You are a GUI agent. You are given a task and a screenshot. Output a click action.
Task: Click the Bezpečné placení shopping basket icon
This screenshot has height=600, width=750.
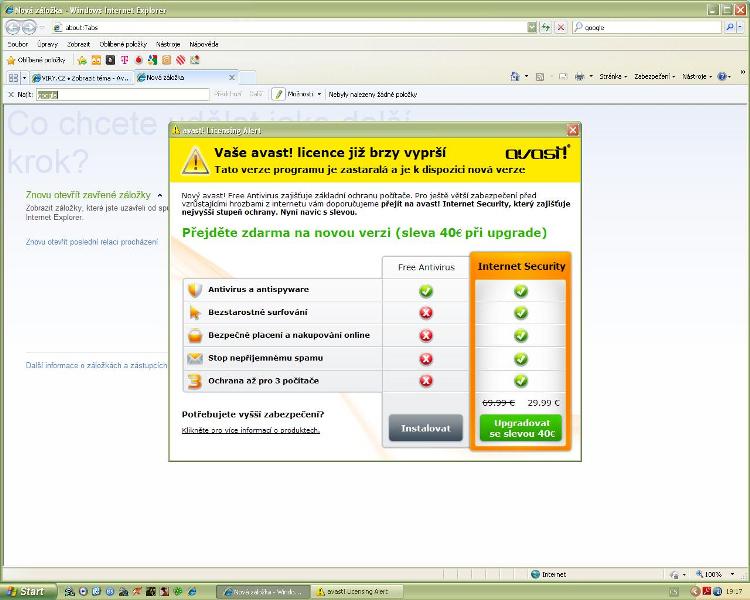(x=195, y=335)
